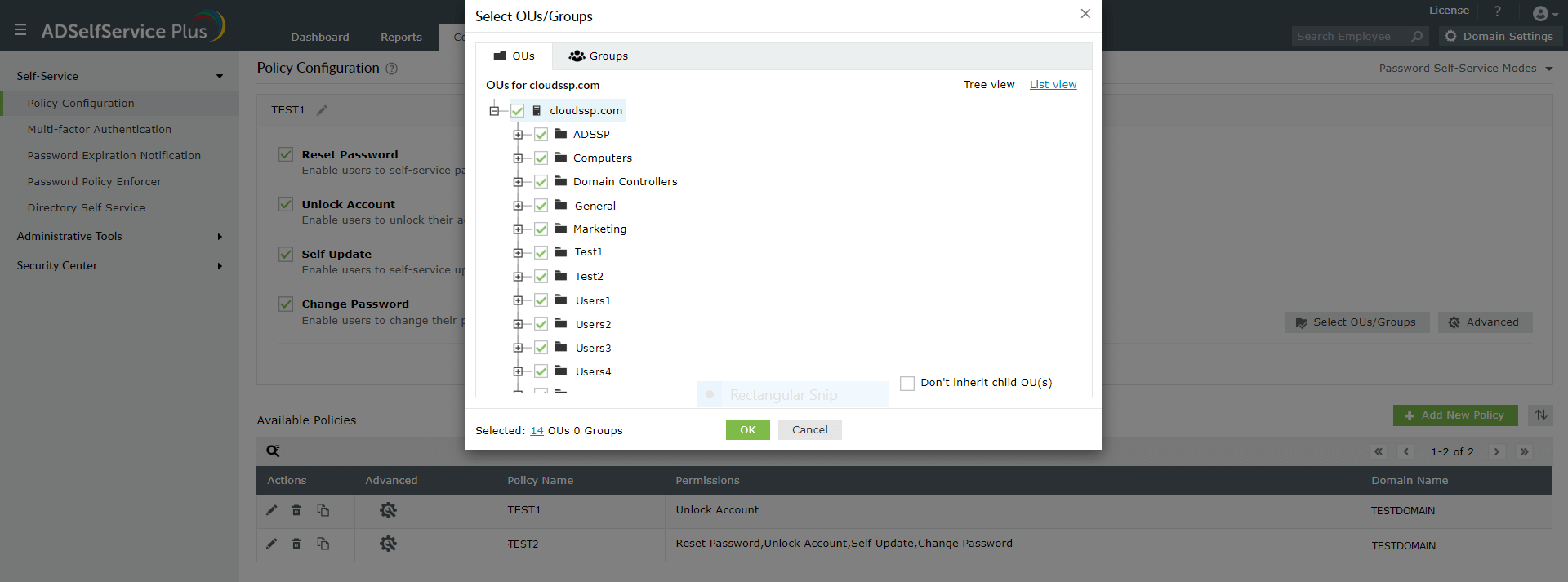Click Add New Policy button

[1455, 415]
